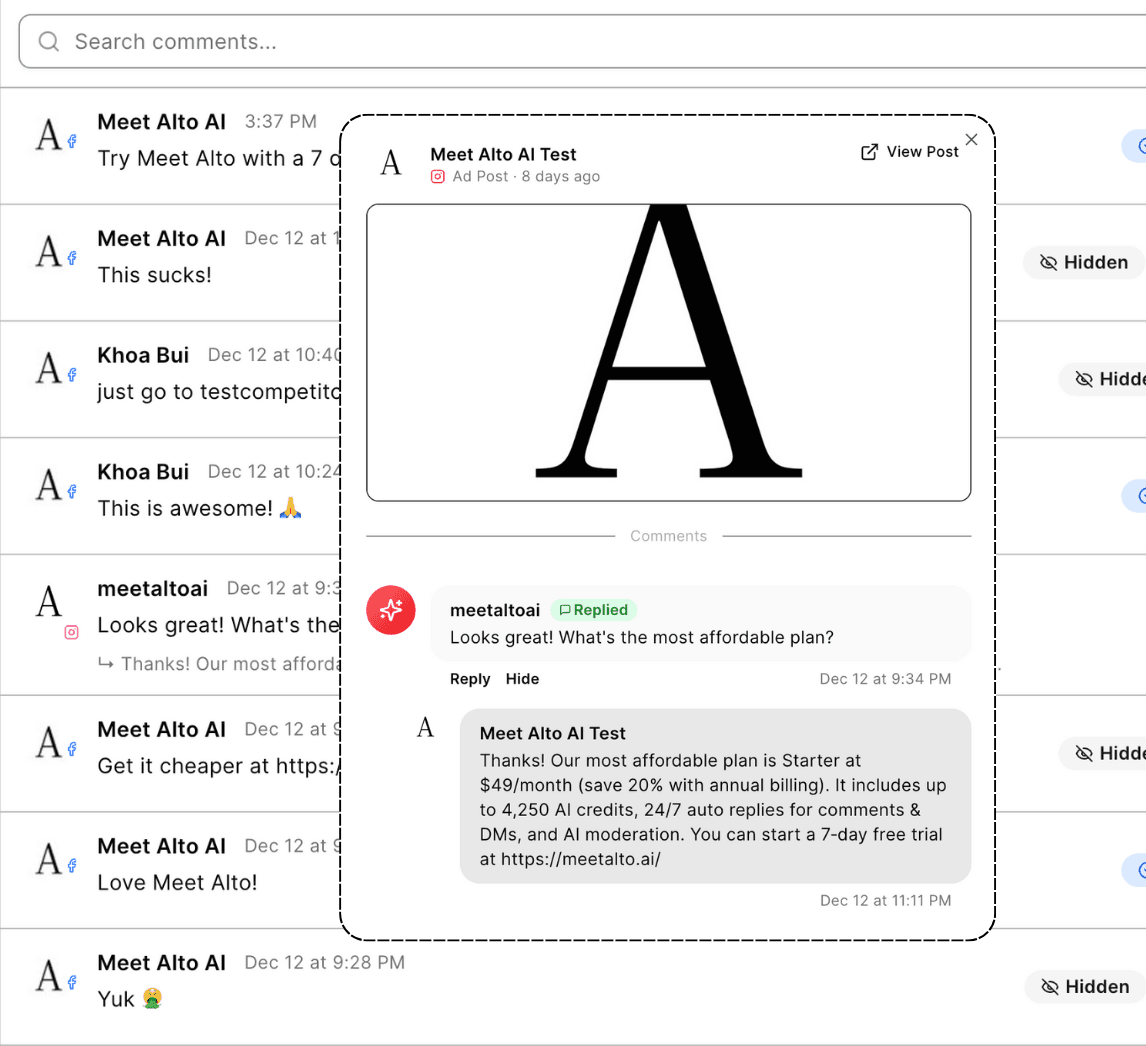Toggle Hidden badge on 'Yuk' comment
Viewport: 1146px width, 1046px height.
(1085, 987)
